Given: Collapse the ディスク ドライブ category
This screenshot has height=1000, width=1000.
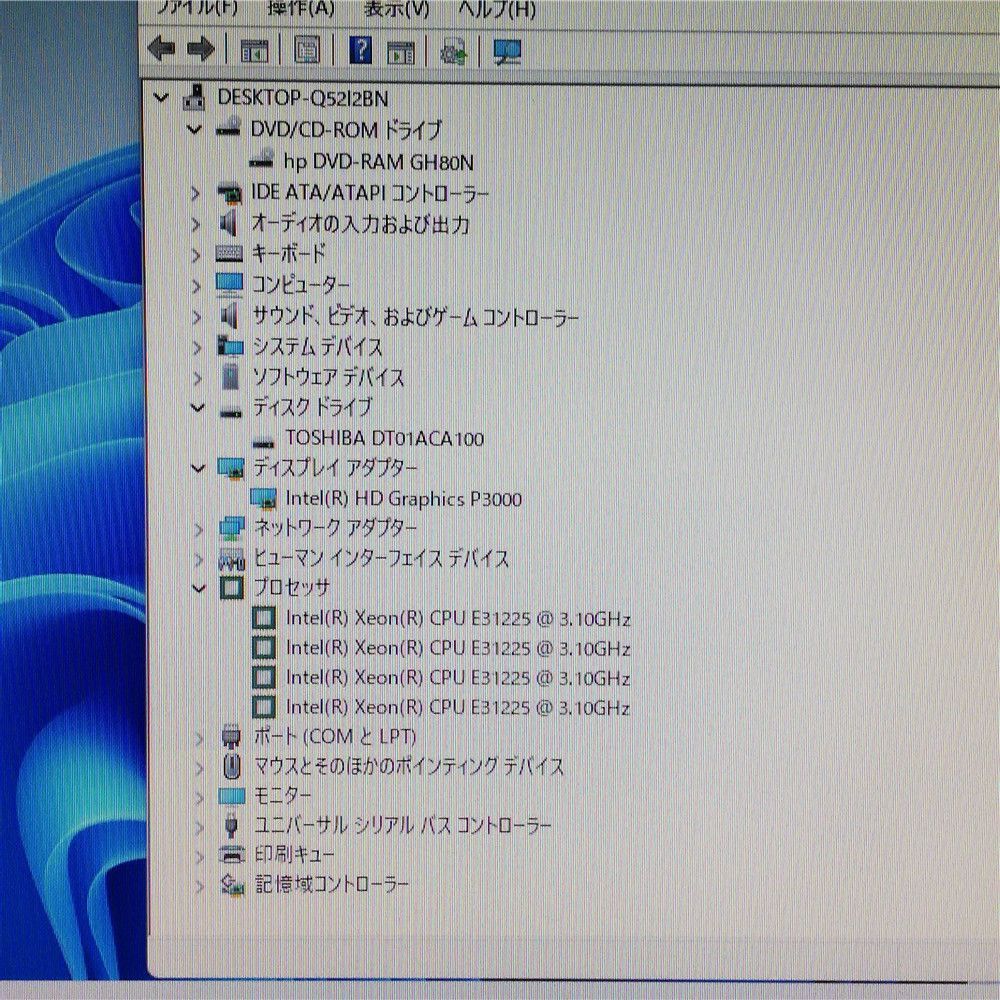Looking at the screenshot, I should [198, 407].
